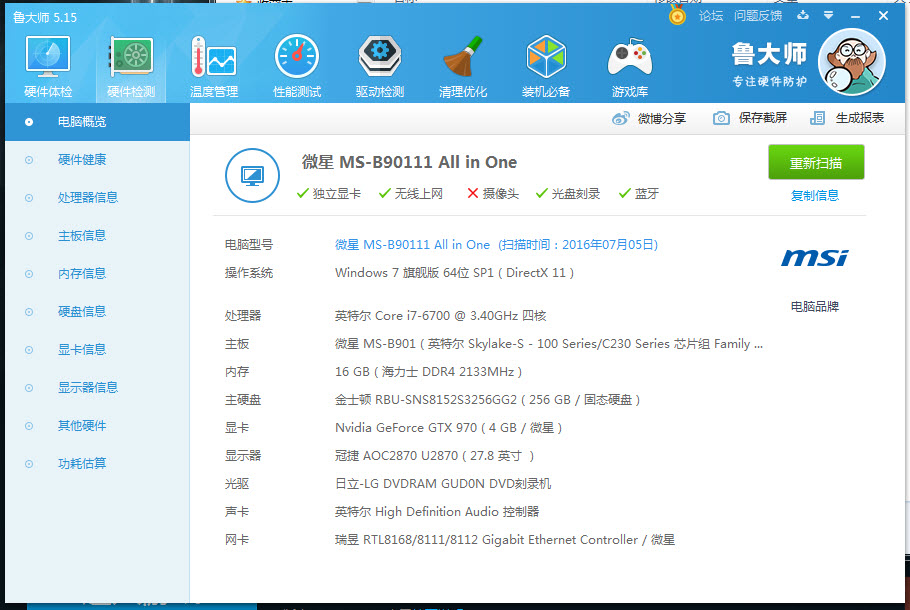
Task: Open 装机必备 cube icon
Action: coord(546,62)
